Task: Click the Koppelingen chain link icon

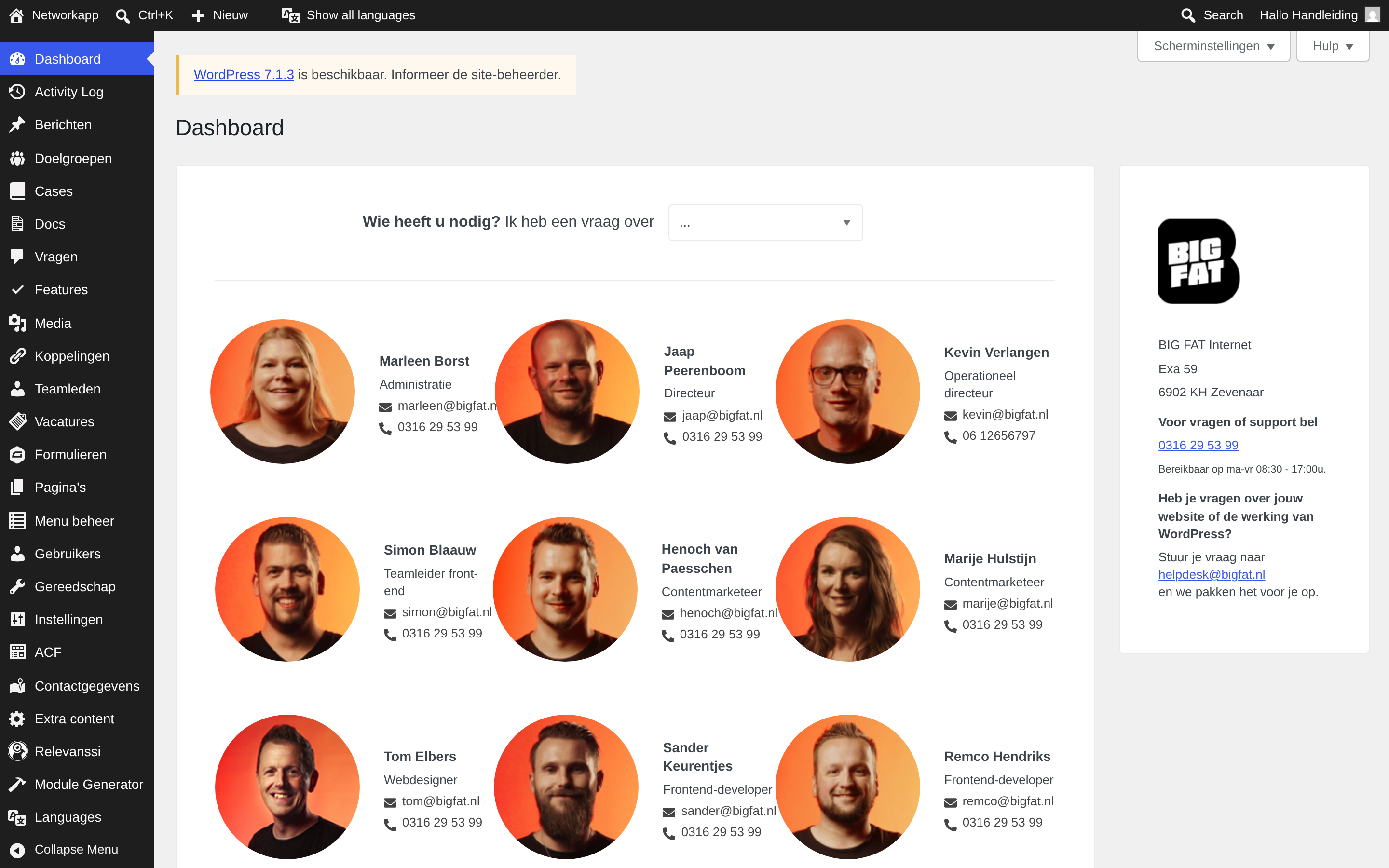Action: (x=17, y=356)
